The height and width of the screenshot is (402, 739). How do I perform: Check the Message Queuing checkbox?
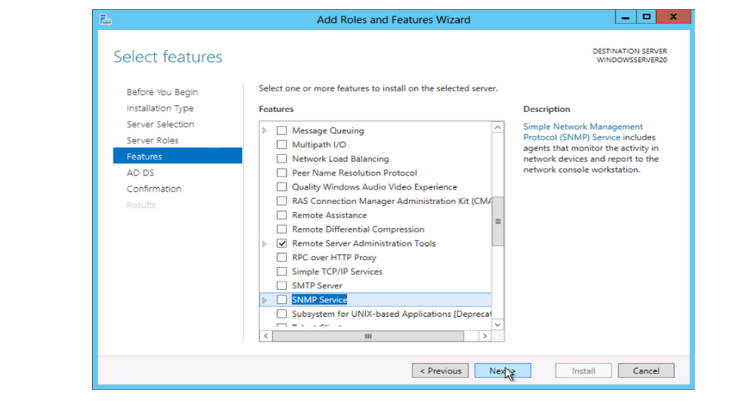[x=282, y=131]
